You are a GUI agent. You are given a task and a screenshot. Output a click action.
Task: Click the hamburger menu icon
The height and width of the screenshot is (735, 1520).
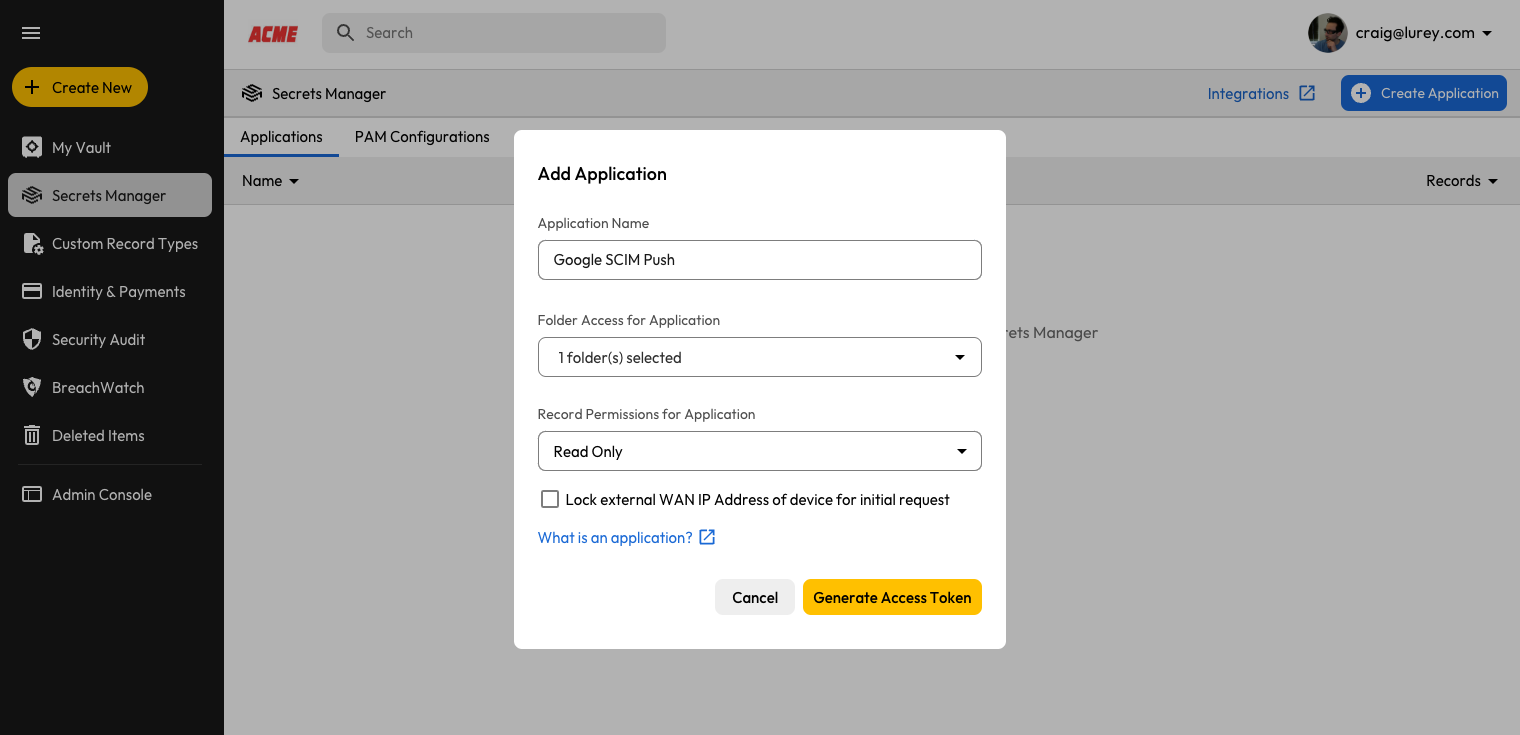point(31,33)
